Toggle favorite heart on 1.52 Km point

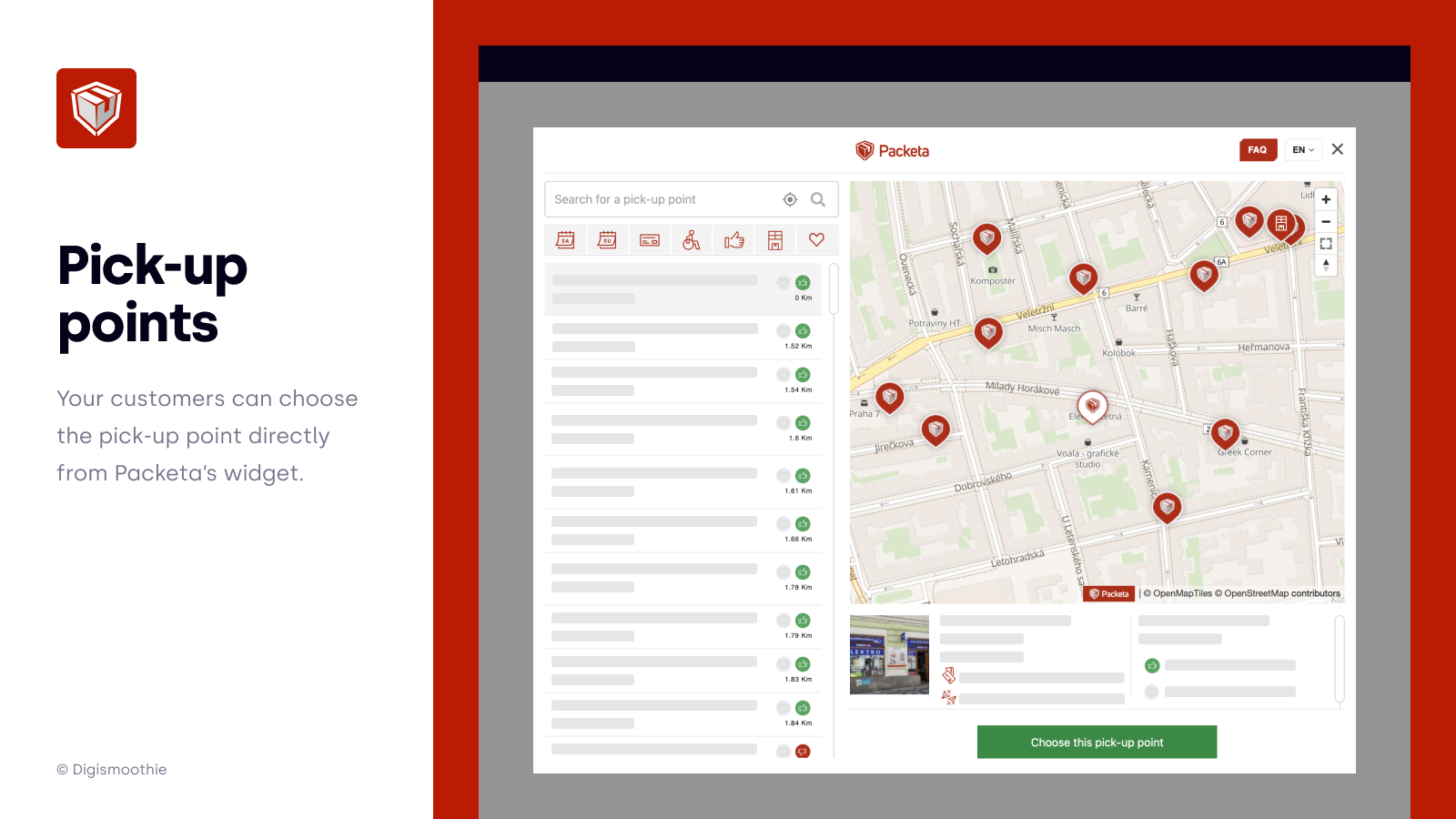pyautogui.click(x=783, y=331)
